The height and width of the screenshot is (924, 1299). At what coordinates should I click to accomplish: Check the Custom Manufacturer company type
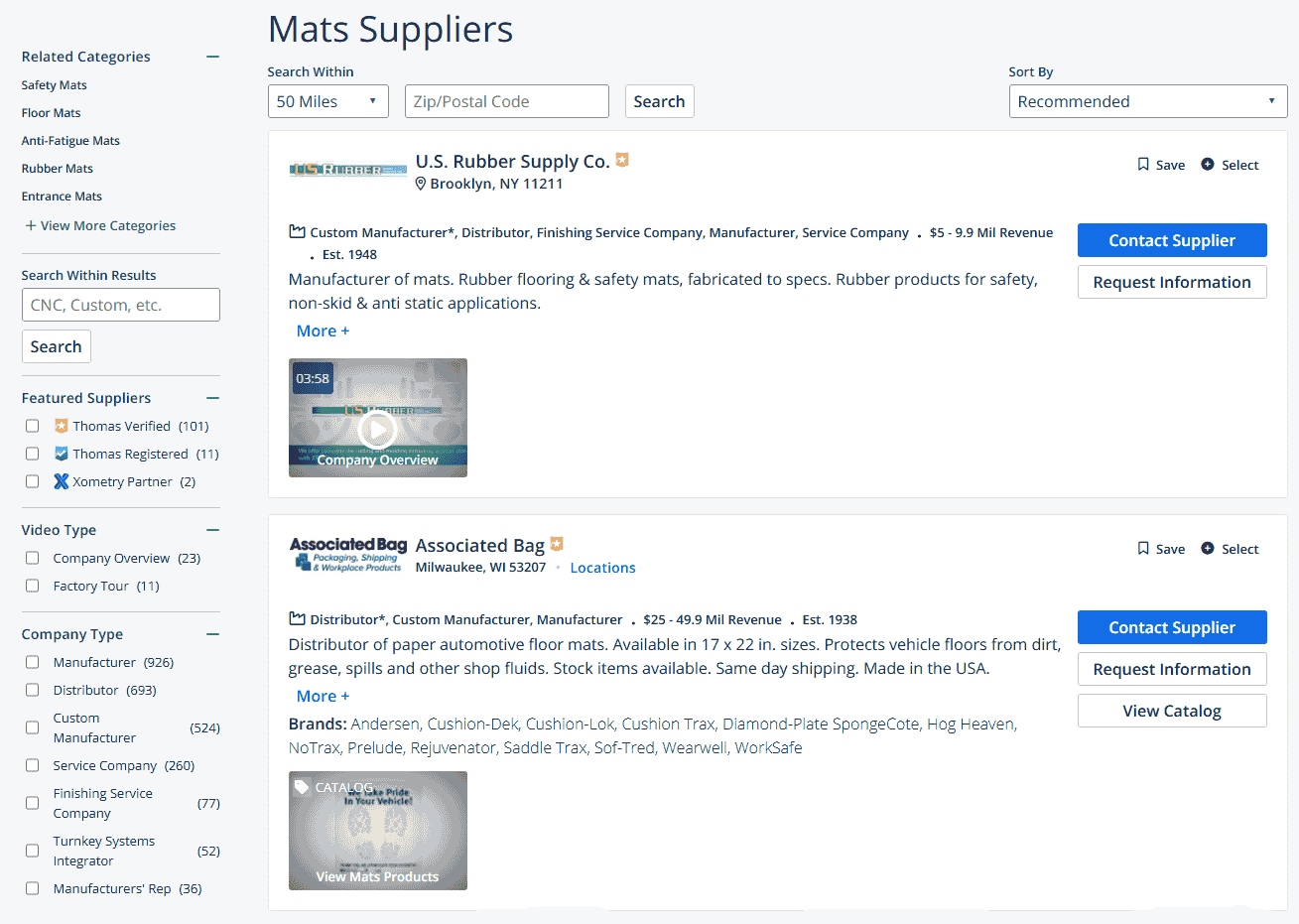pos(33,727)
